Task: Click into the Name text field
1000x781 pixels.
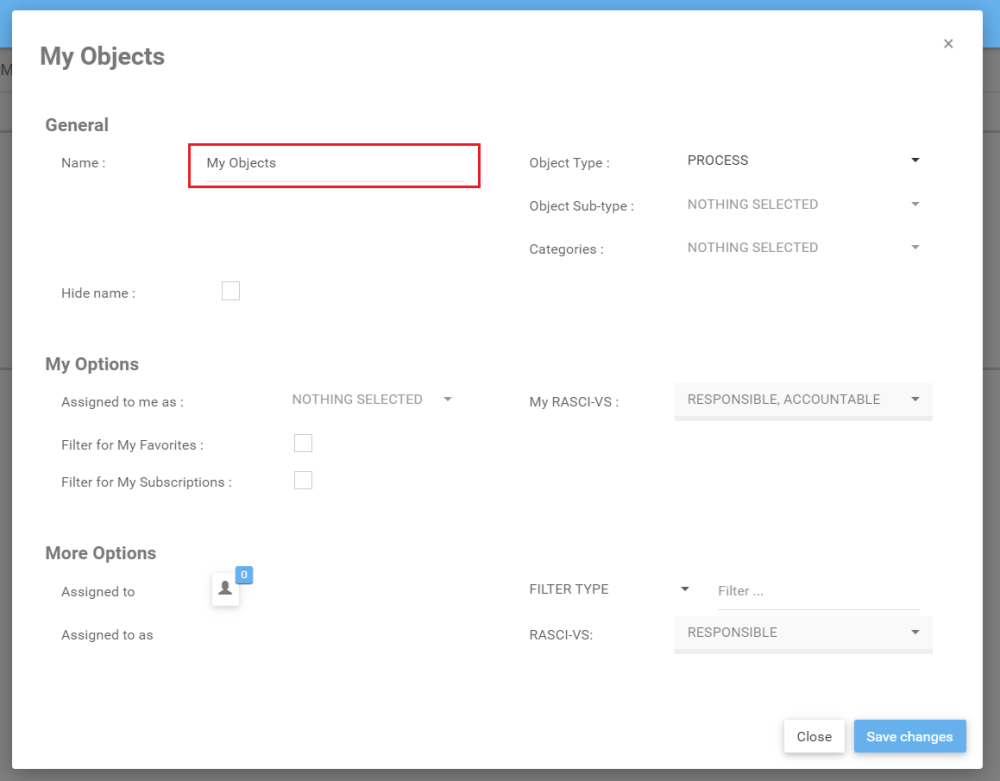Action: click(334, 164)
